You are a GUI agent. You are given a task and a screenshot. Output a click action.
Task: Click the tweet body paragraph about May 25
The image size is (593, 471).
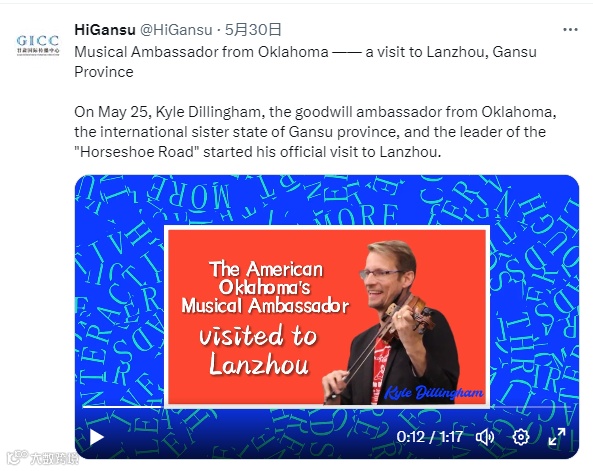coord(315,132)
